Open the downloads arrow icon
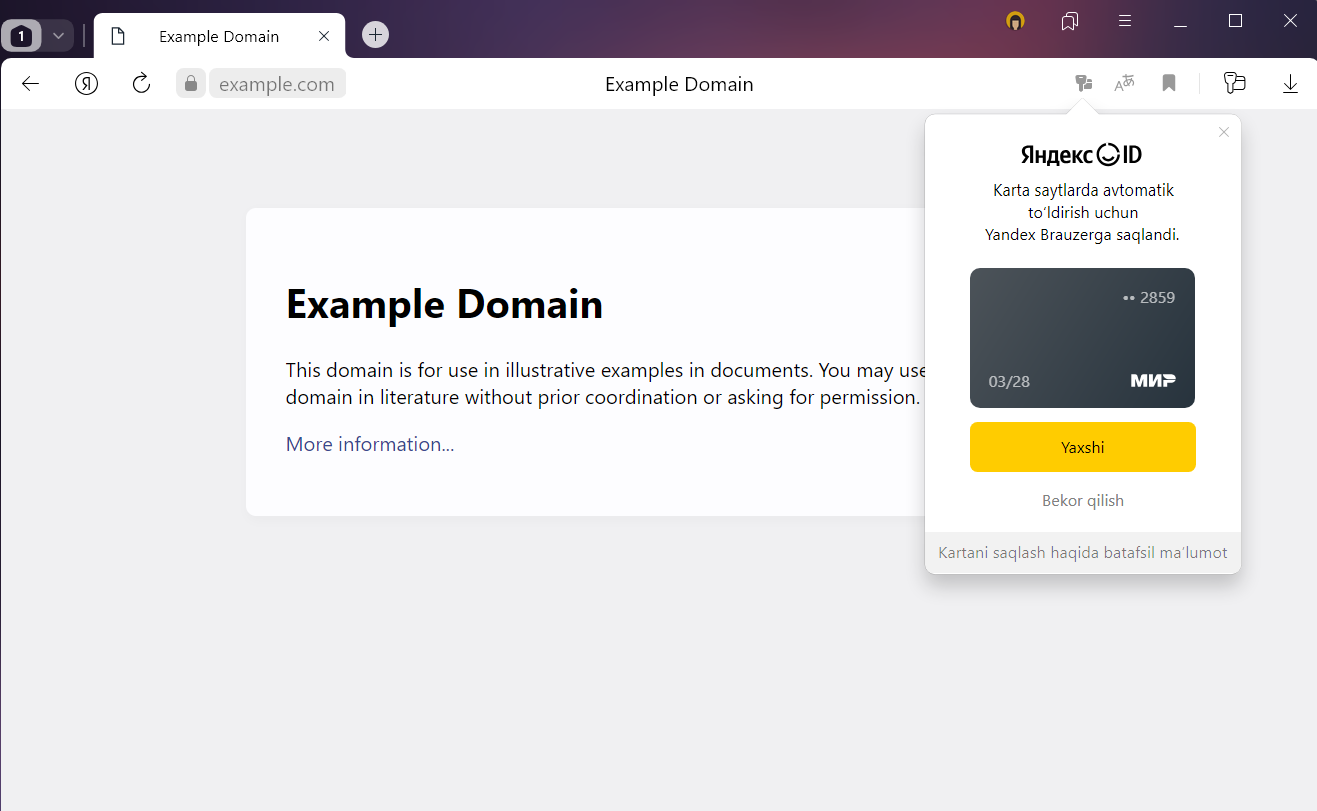 (1290, 84)
